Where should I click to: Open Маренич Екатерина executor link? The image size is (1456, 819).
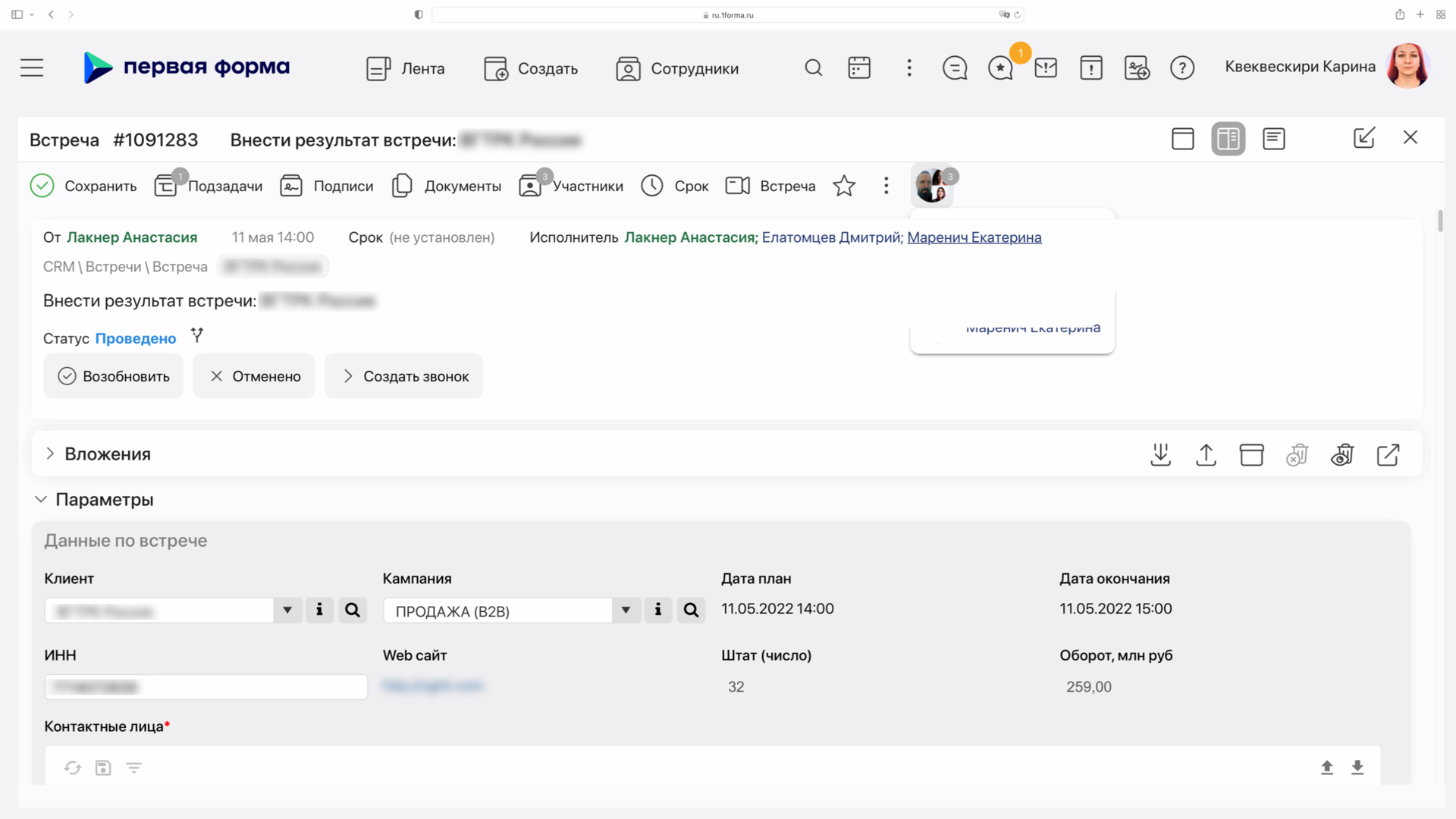974,237
